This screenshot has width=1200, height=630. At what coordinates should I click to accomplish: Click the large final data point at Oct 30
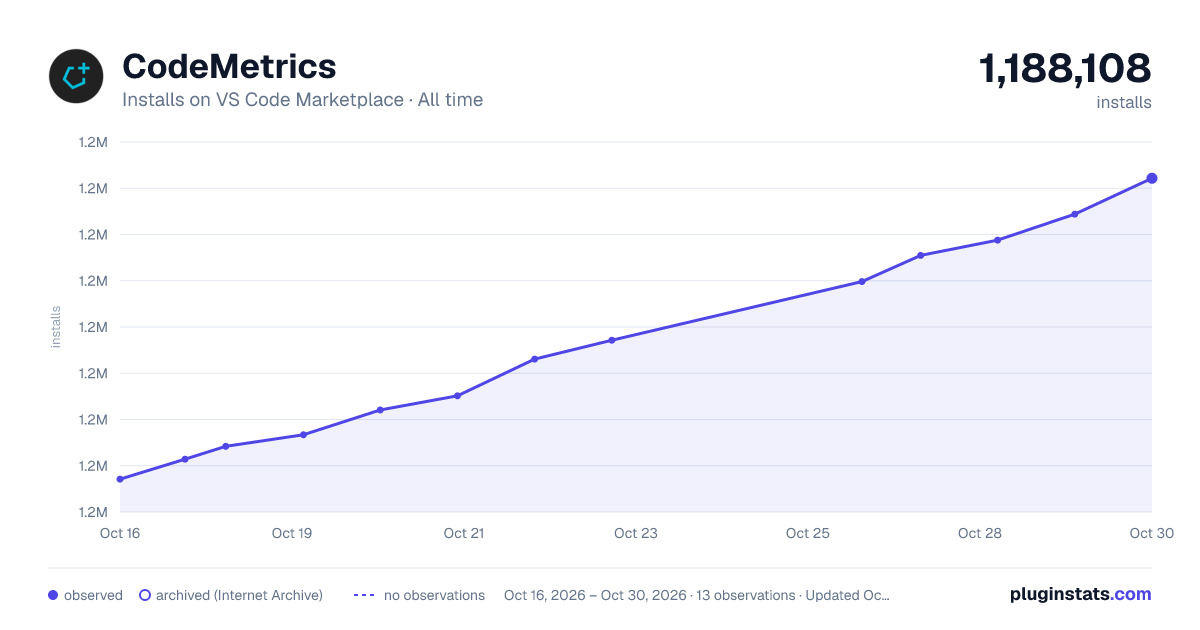coord(1152,178)
